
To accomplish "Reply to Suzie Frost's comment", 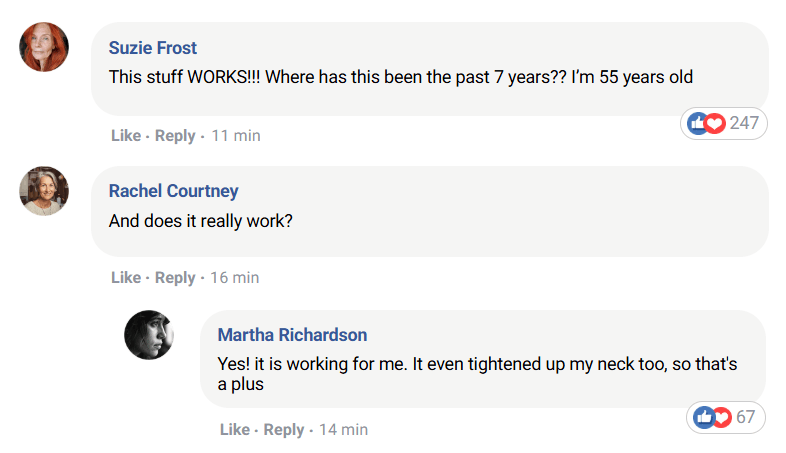I will (175, 136).
